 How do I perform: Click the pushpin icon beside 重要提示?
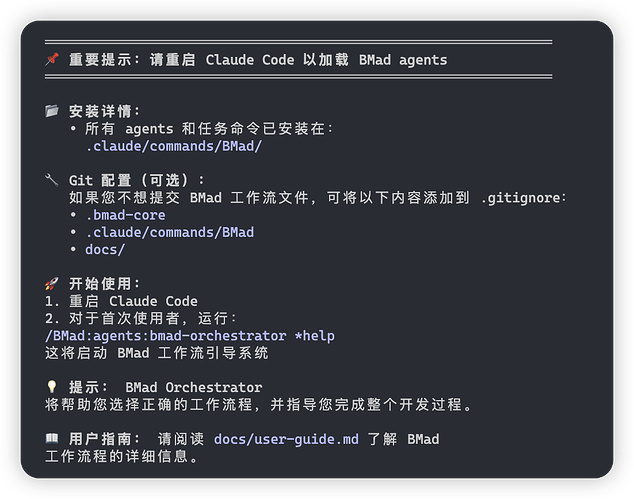tap(52, 60)
